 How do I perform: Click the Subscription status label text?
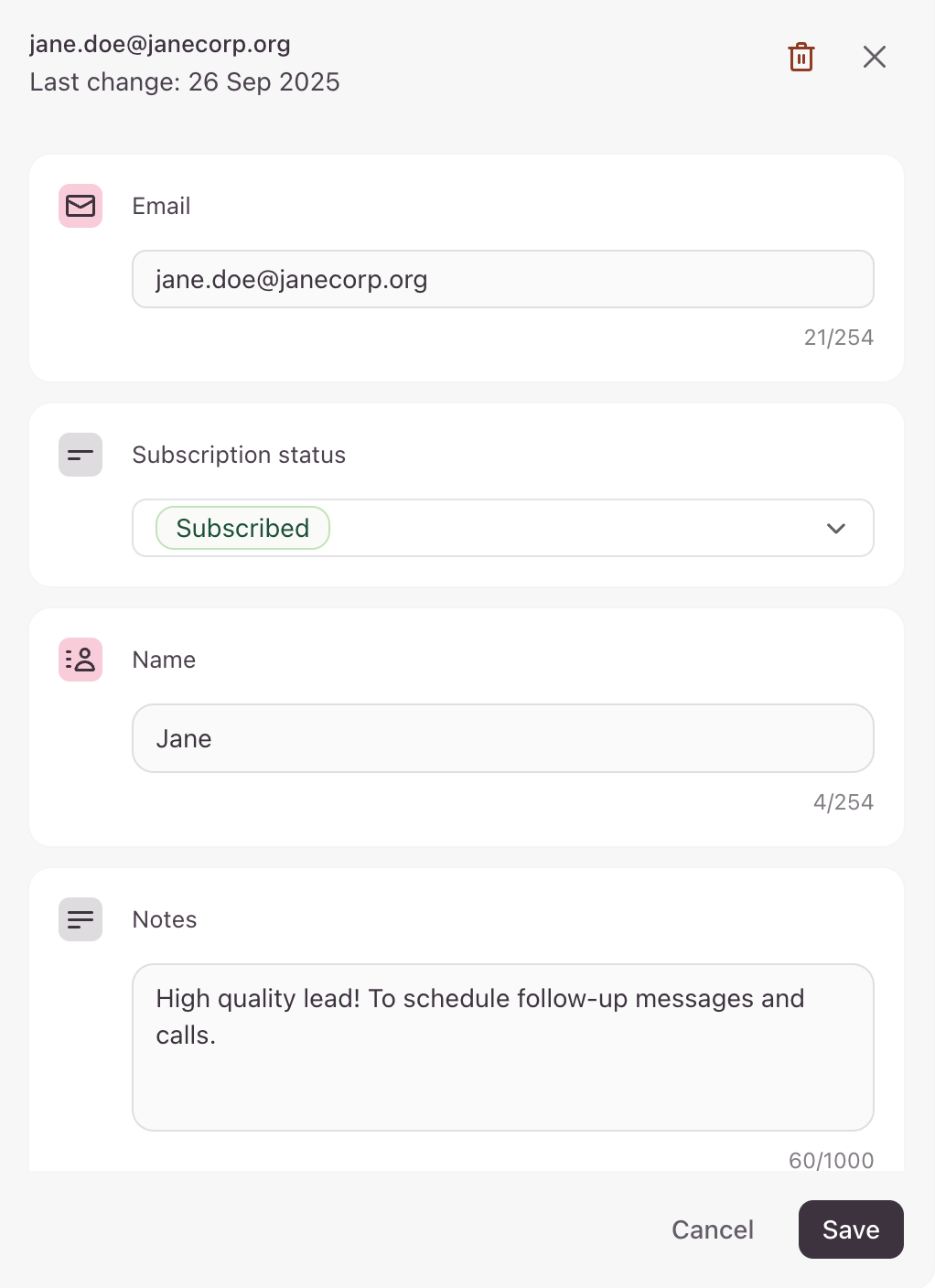[239, 455]
